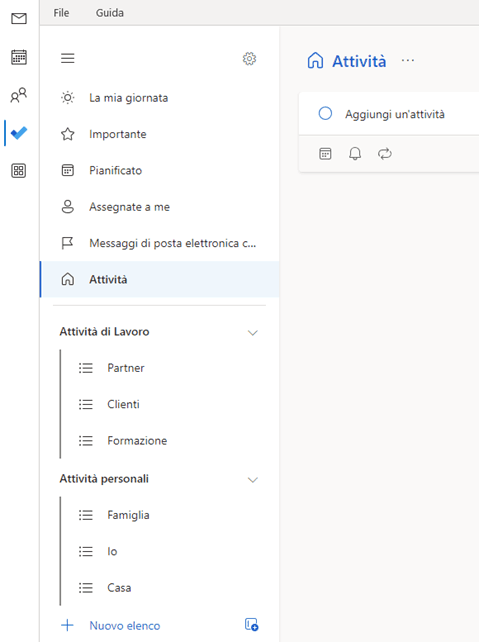
Task: Collapse the Attività personali group
Action: pos(253,479)
